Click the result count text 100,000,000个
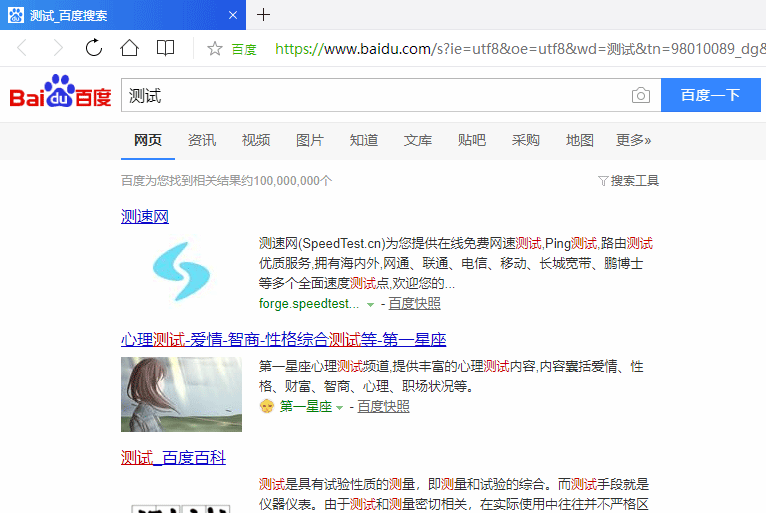 [293, 181]
